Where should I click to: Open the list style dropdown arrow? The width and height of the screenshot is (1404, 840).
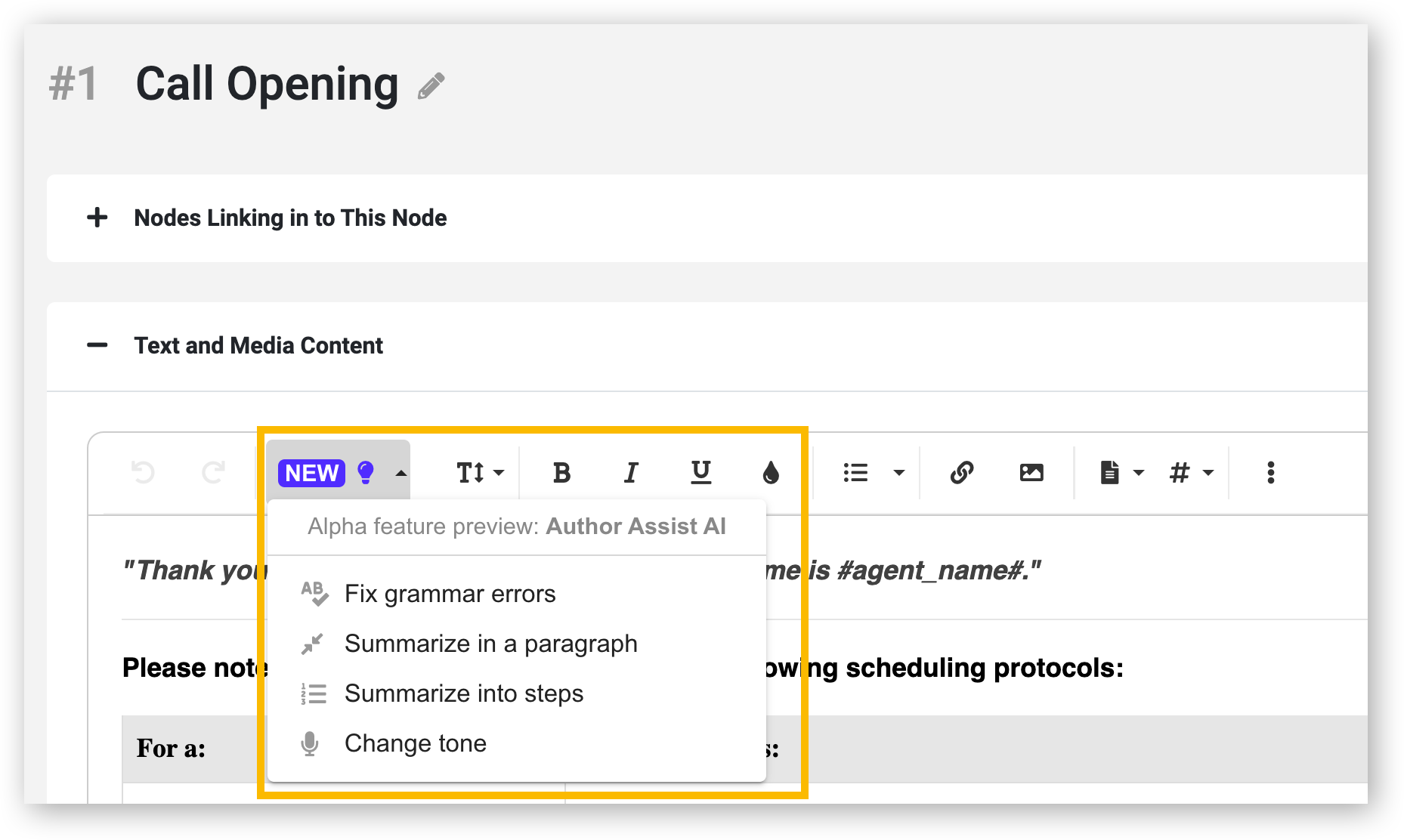[898, 473]
